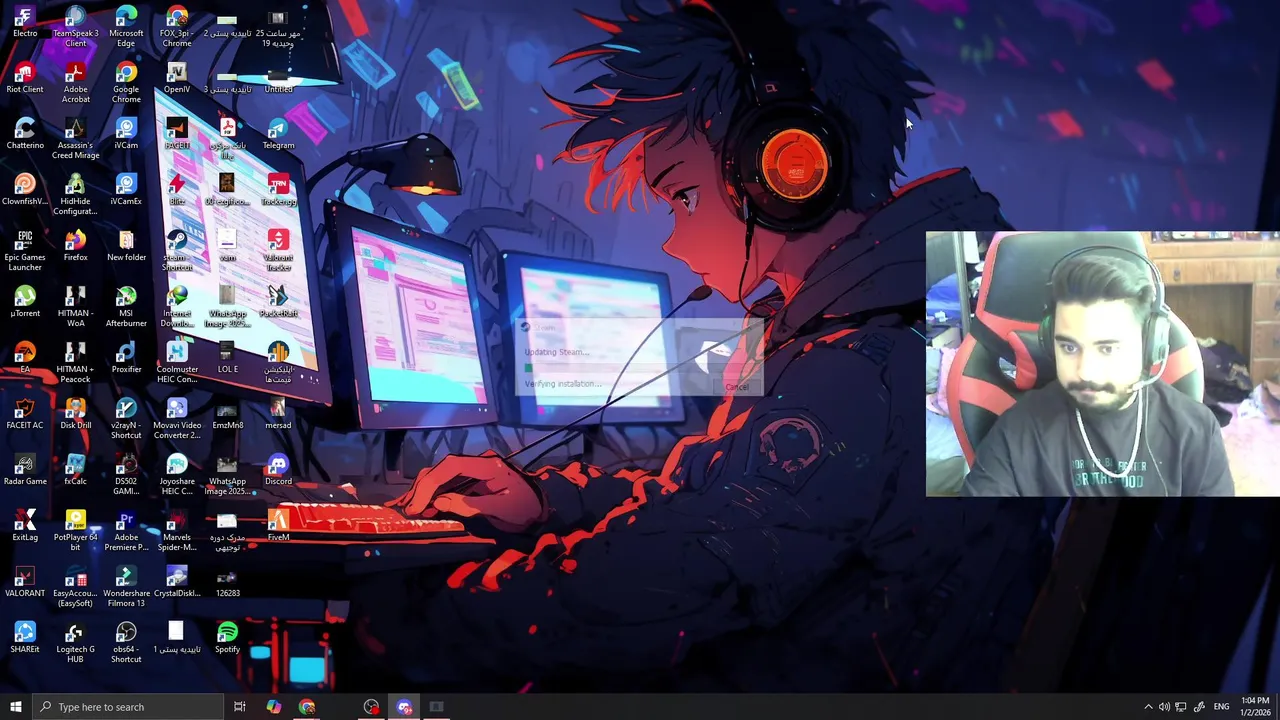1280x720 pixels.
Task: Launch the Discord desktop shortcut
Action: [x=278, y=470]
